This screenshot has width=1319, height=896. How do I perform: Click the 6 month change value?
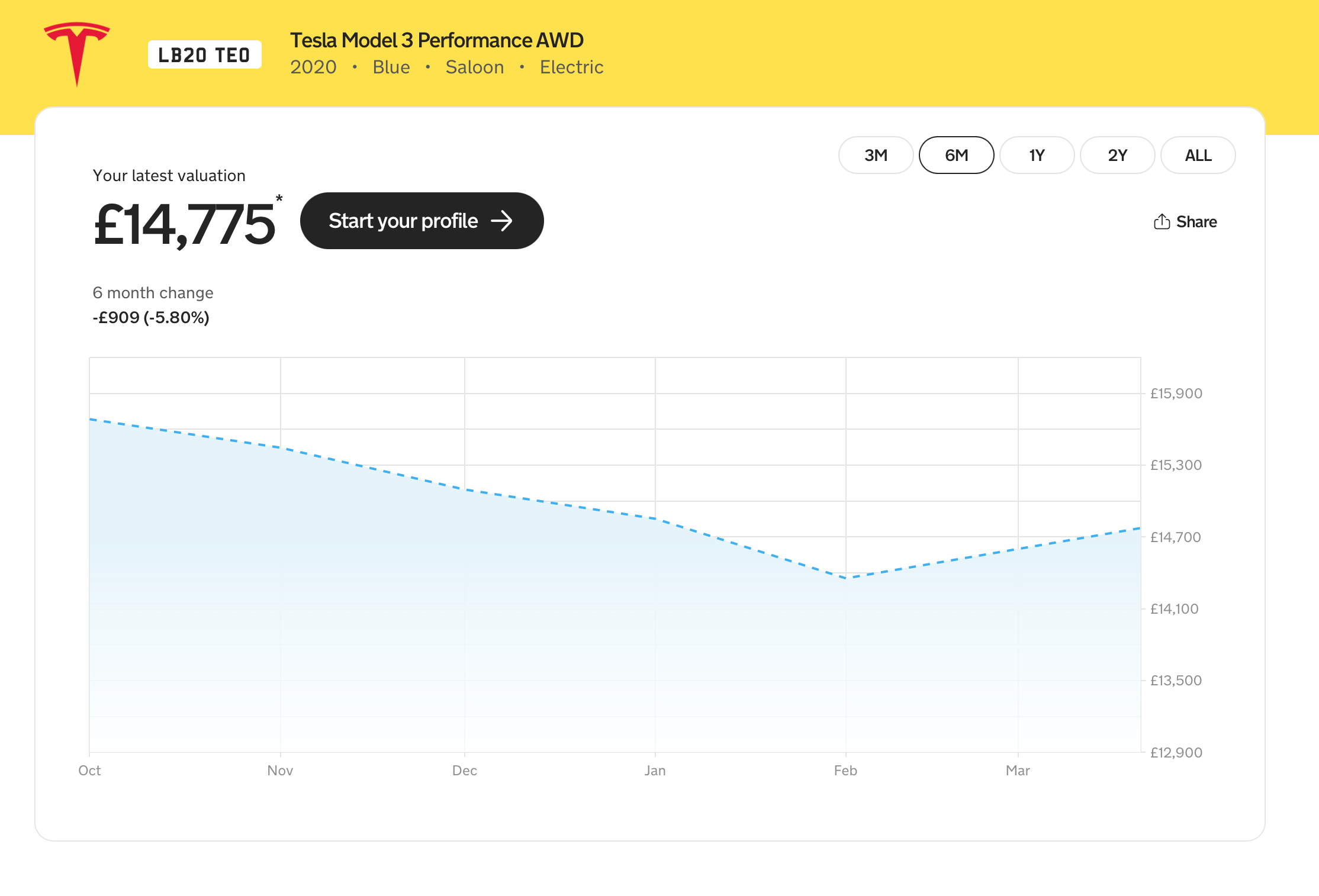coord(151,318)
